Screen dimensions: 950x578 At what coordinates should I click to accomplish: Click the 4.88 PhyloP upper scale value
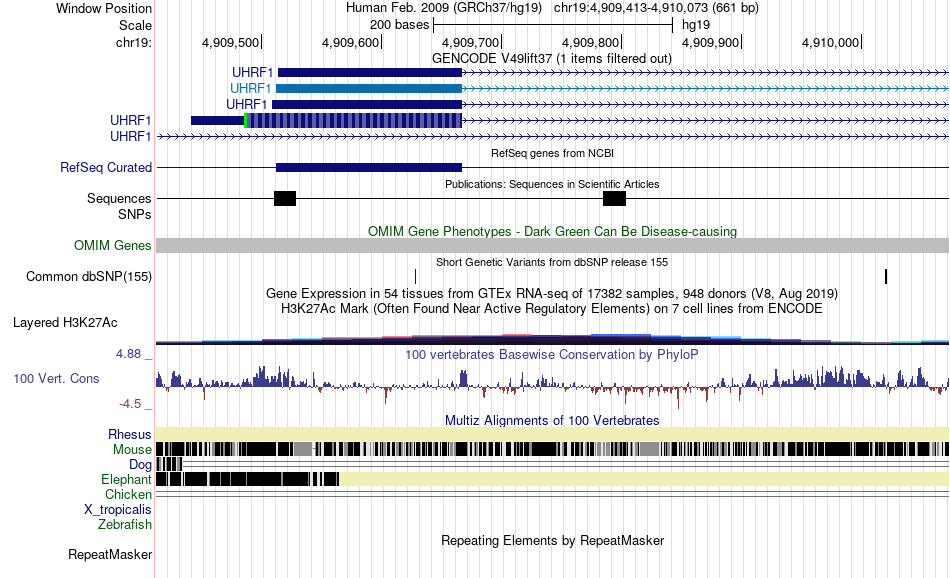pyautogui.click(x=129, y=354)
